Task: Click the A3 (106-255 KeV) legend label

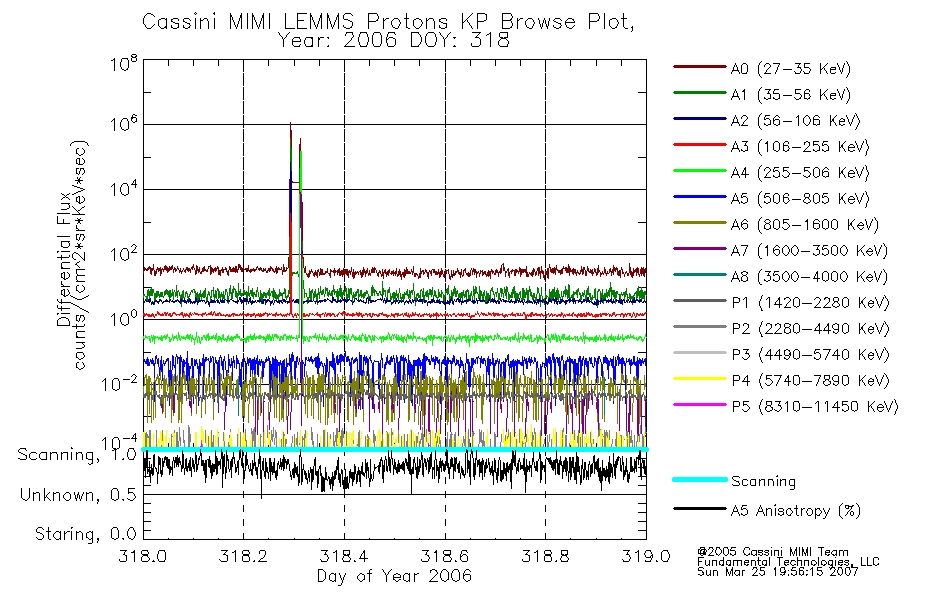Action: coord(800,147)
